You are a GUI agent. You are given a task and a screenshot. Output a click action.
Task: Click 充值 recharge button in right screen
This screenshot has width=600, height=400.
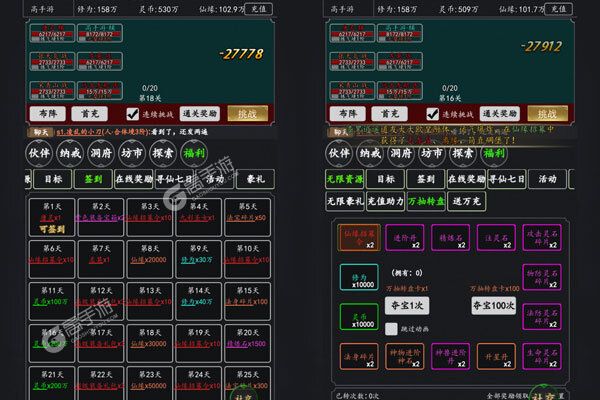coord(559,9)
